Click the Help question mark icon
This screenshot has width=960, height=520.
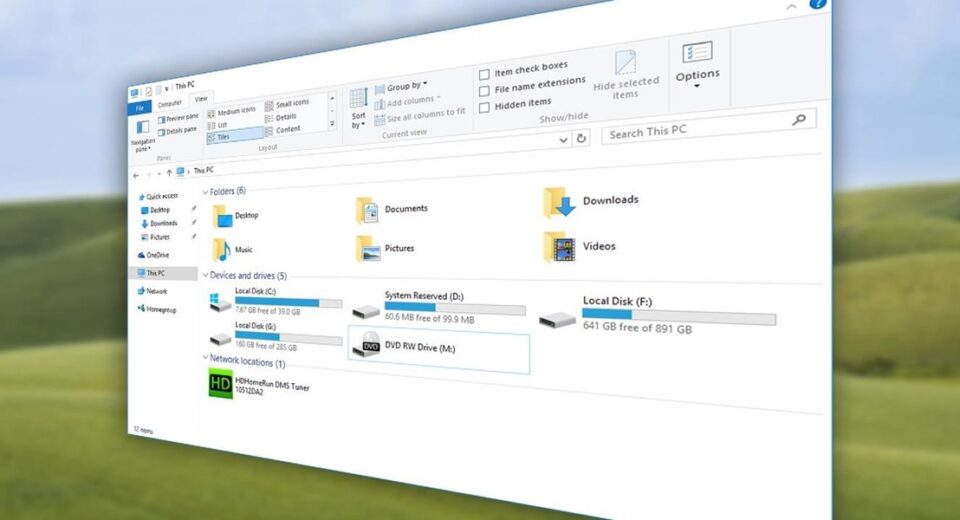(x=818, y=4)
